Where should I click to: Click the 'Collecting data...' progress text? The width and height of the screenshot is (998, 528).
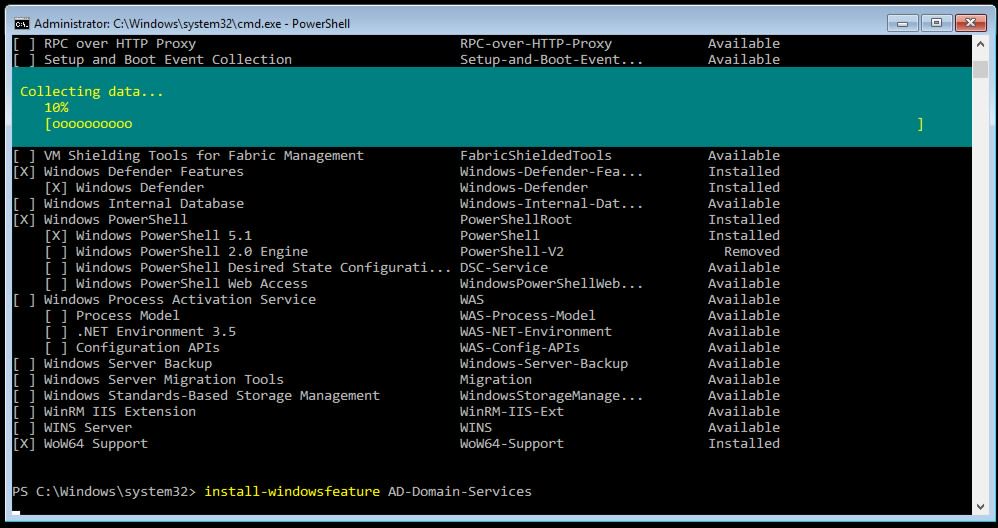tap(92, 92)
